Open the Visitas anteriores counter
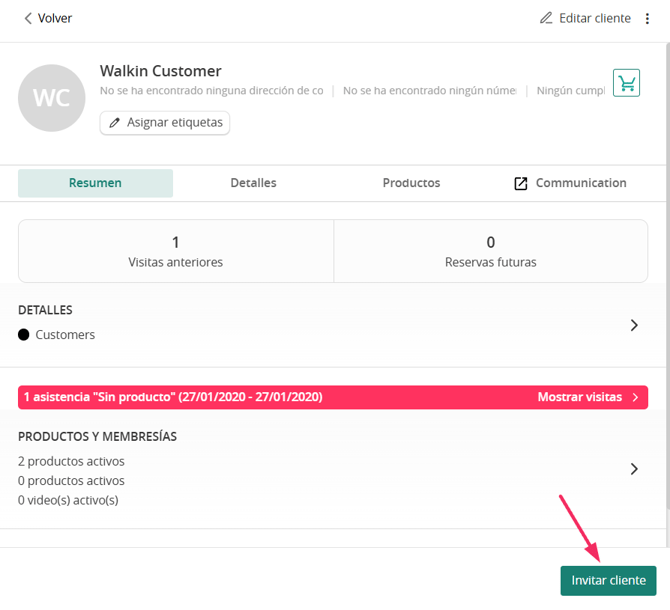Image resolution: width=670 pixels, height=610 pixels. (176, 251)
